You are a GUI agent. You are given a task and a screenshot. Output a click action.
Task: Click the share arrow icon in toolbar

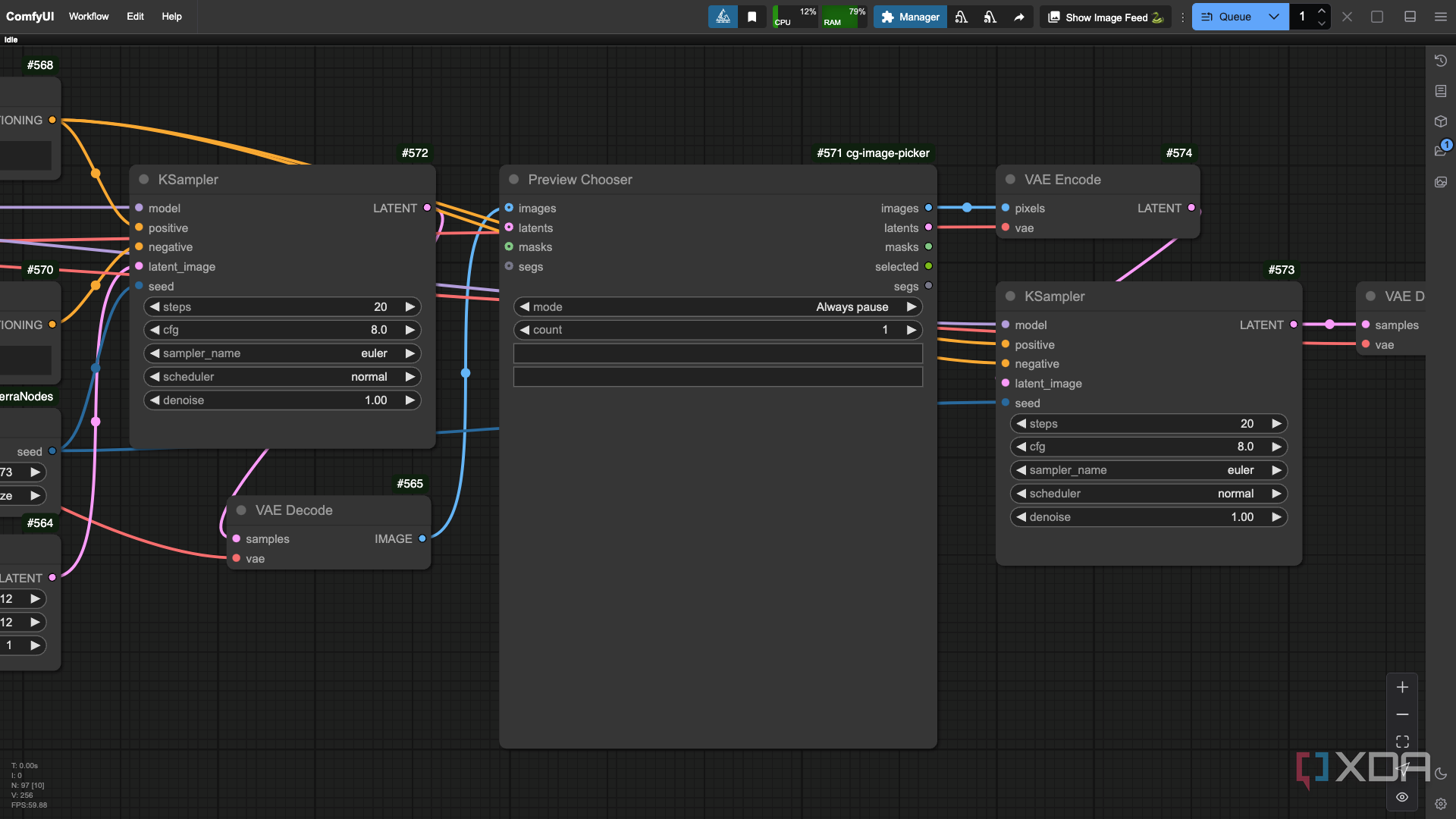pyautogui.click(x=1019, y=17)
